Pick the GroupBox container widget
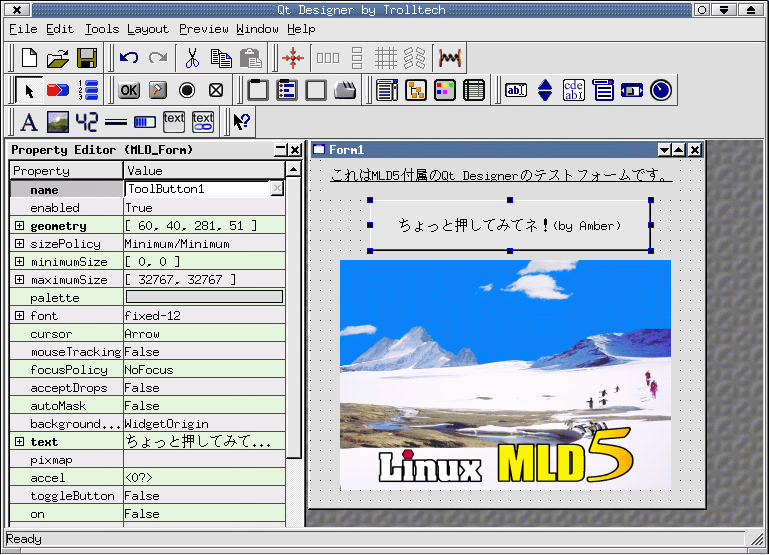The image size is (769, 555). click(x=258, y=91)
